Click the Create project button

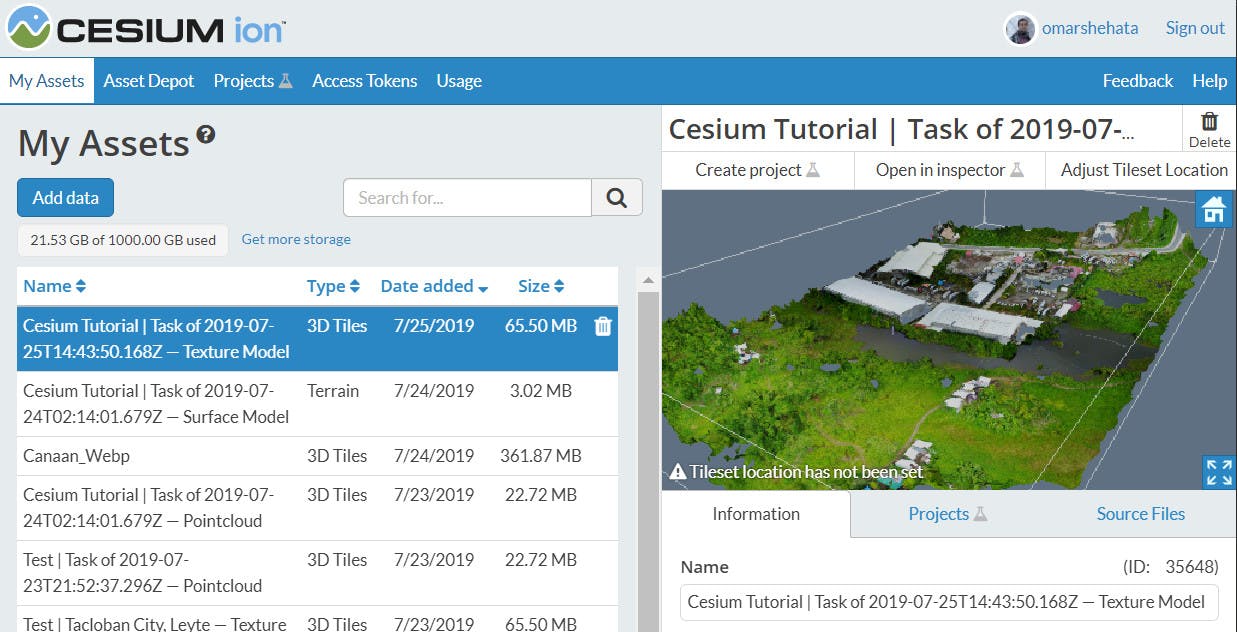click(x=757, y=170)
